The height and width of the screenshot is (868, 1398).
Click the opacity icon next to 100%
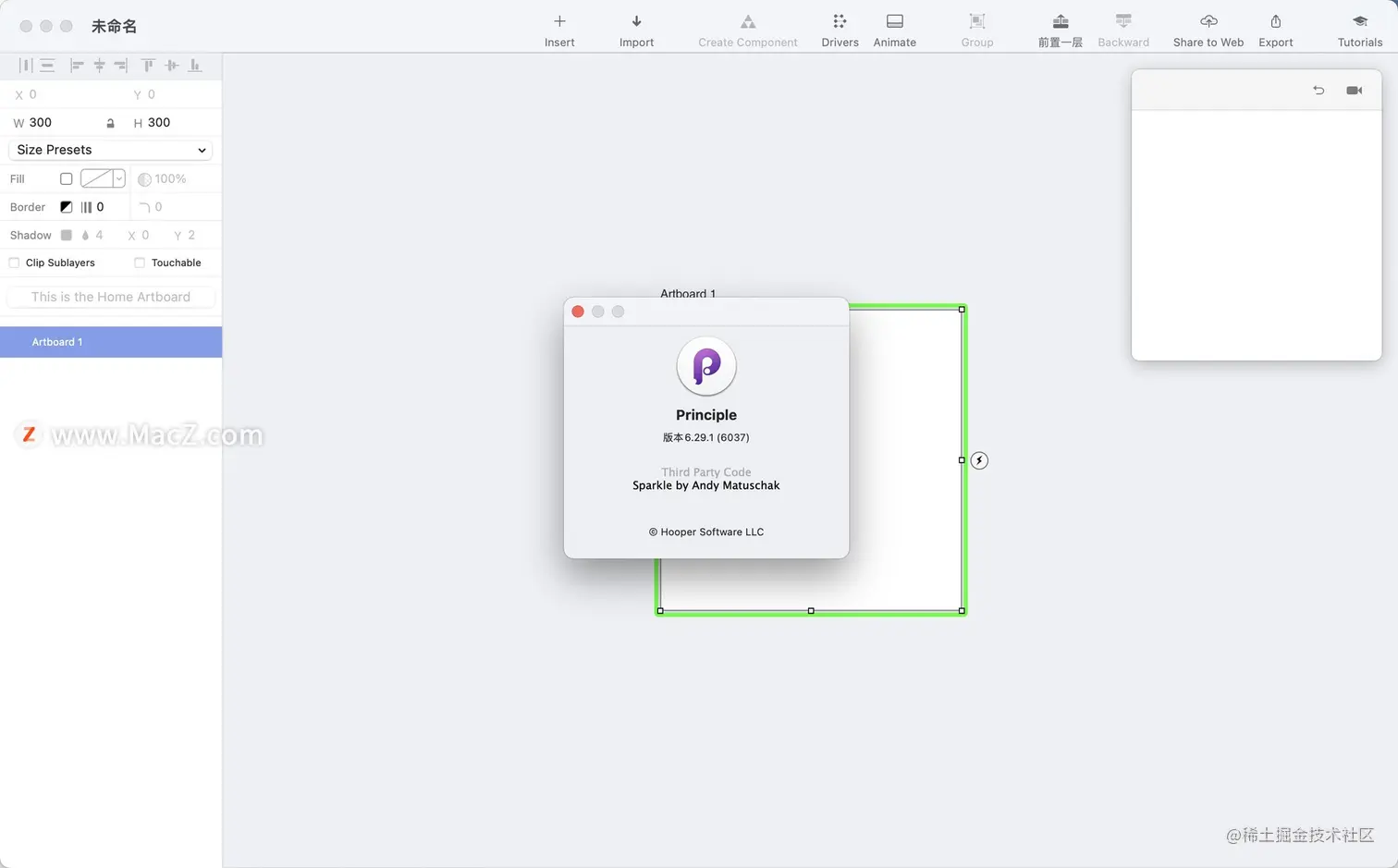144,179
